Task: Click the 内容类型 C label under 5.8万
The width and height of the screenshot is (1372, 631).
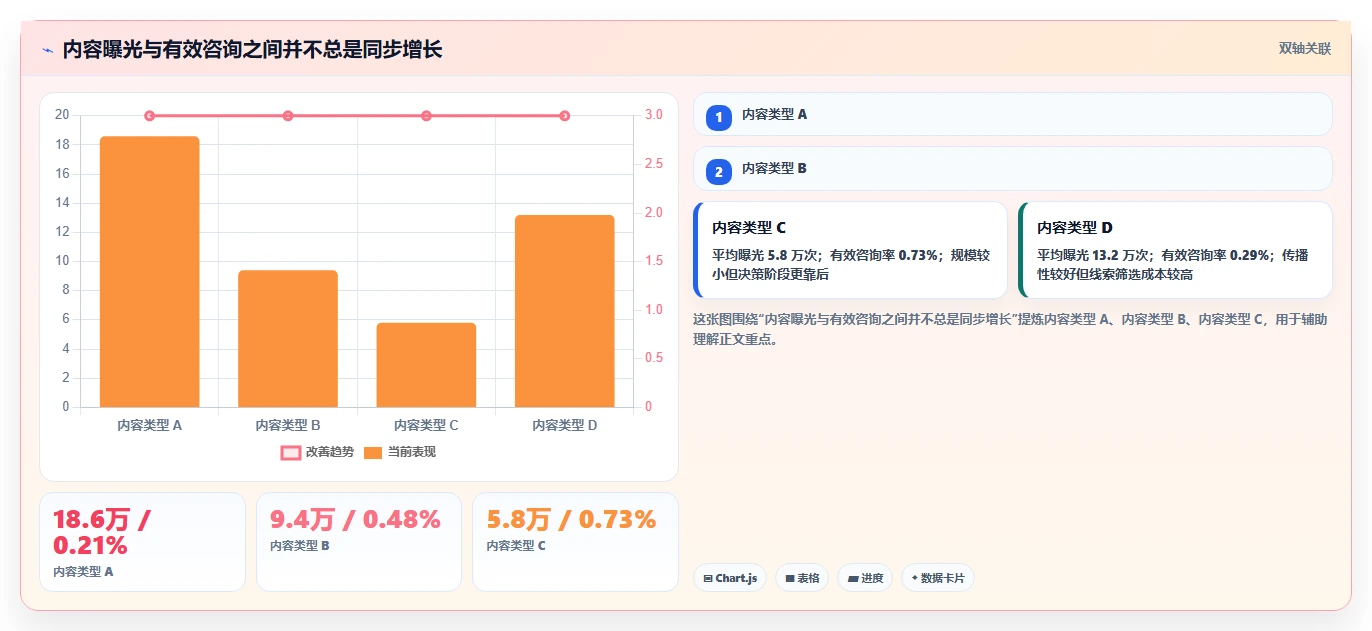Action: point(516,546)
